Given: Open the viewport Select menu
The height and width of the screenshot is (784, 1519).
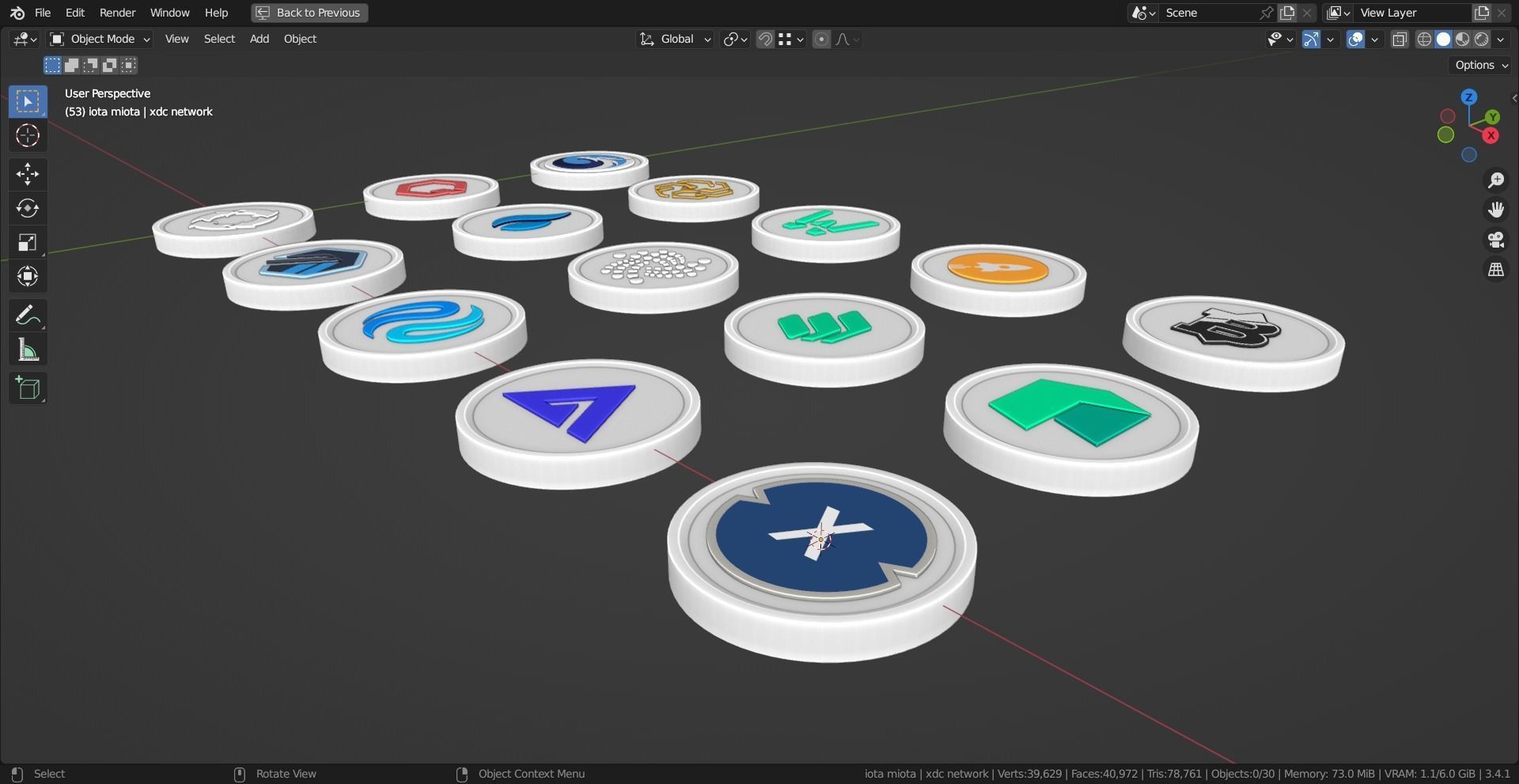Looking at the screenshot, I should (x=219, y=39).
